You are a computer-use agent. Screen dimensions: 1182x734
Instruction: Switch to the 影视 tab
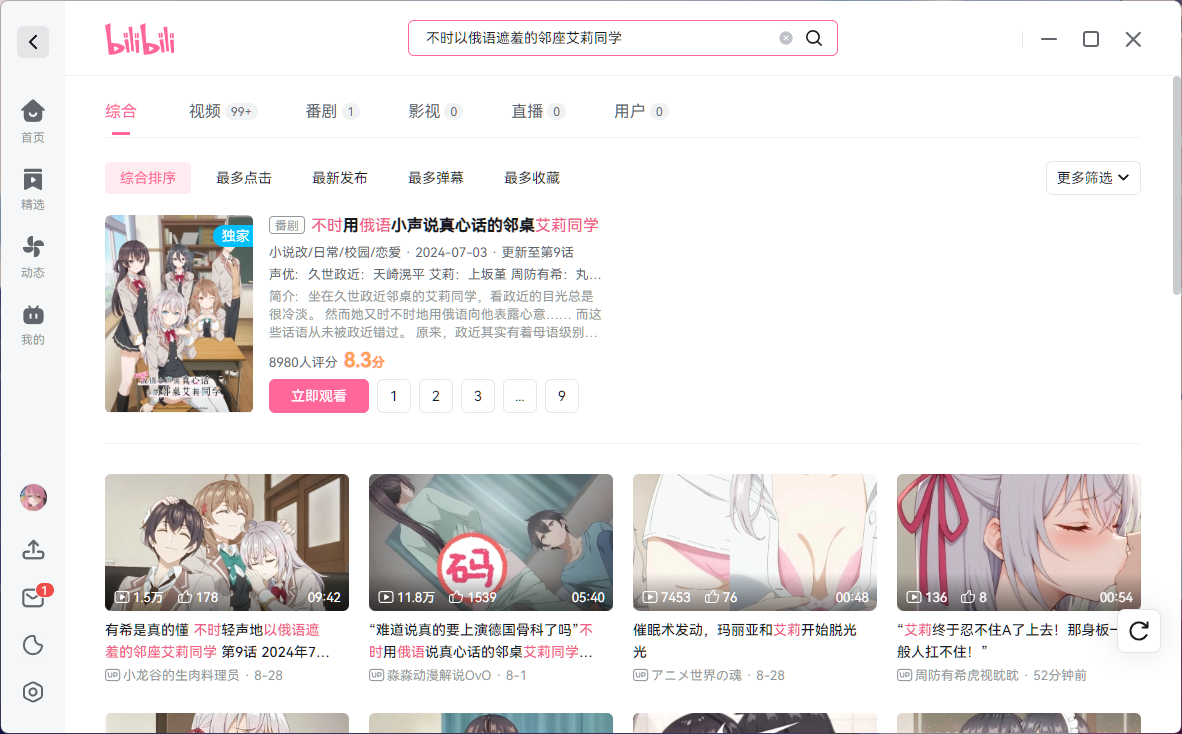click(x=435, y=112)
